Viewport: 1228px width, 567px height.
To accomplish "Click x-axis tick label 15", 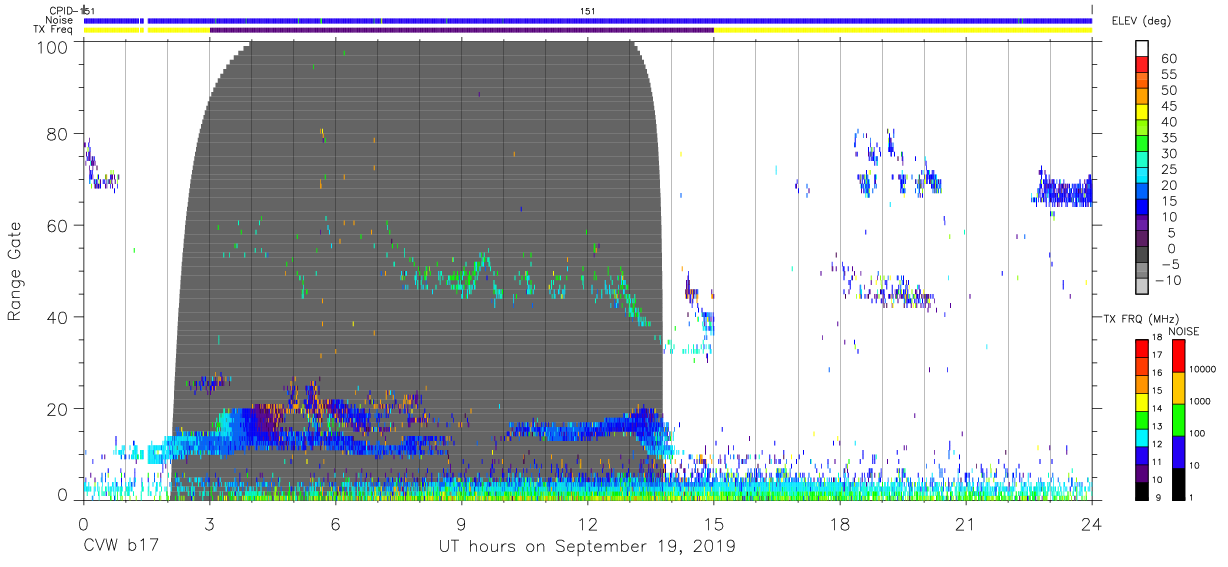I will pos(714,525).
